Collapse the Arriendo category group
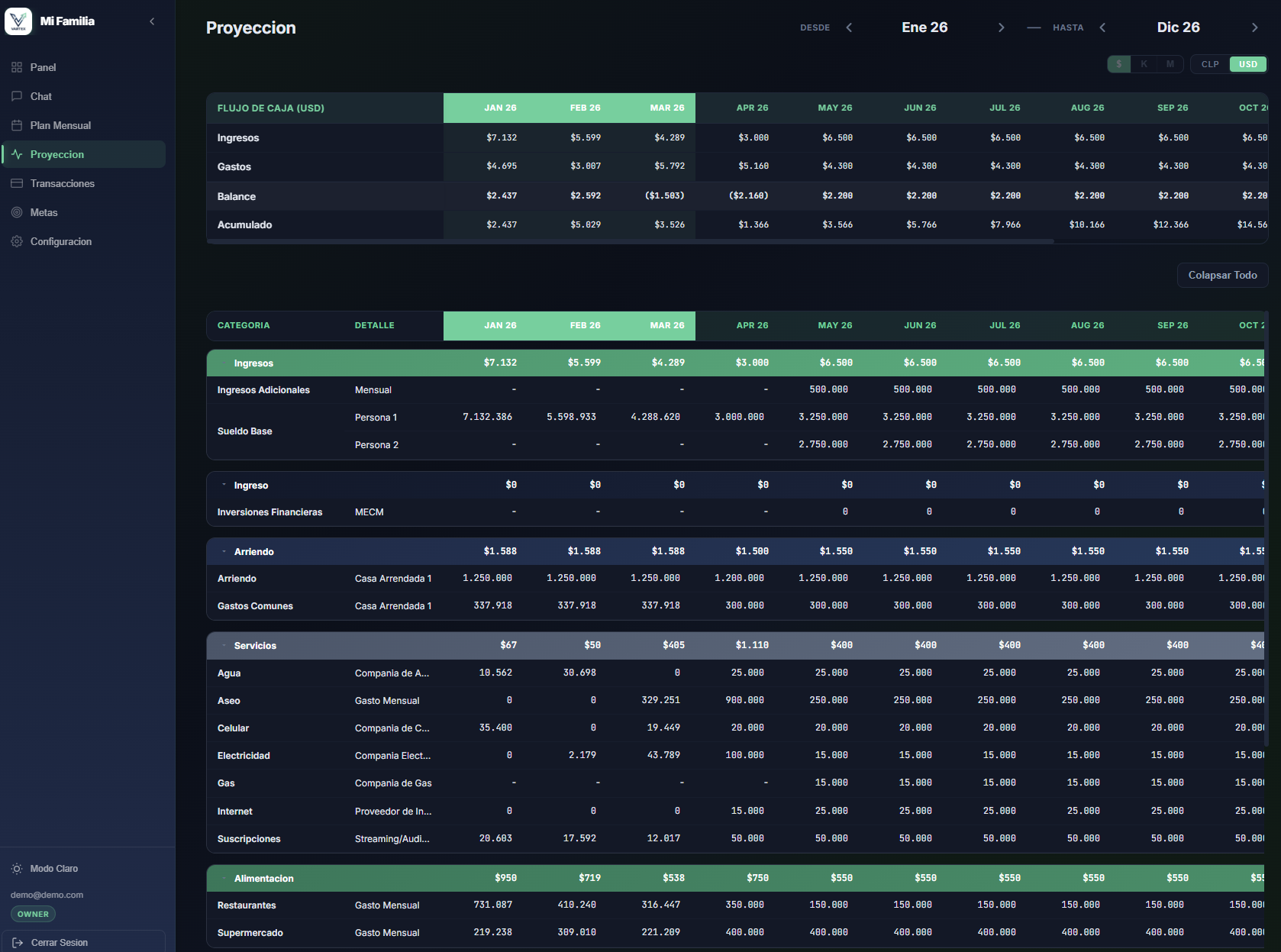The width and height of the screenshot is (1281, 952). coord(224,551)
